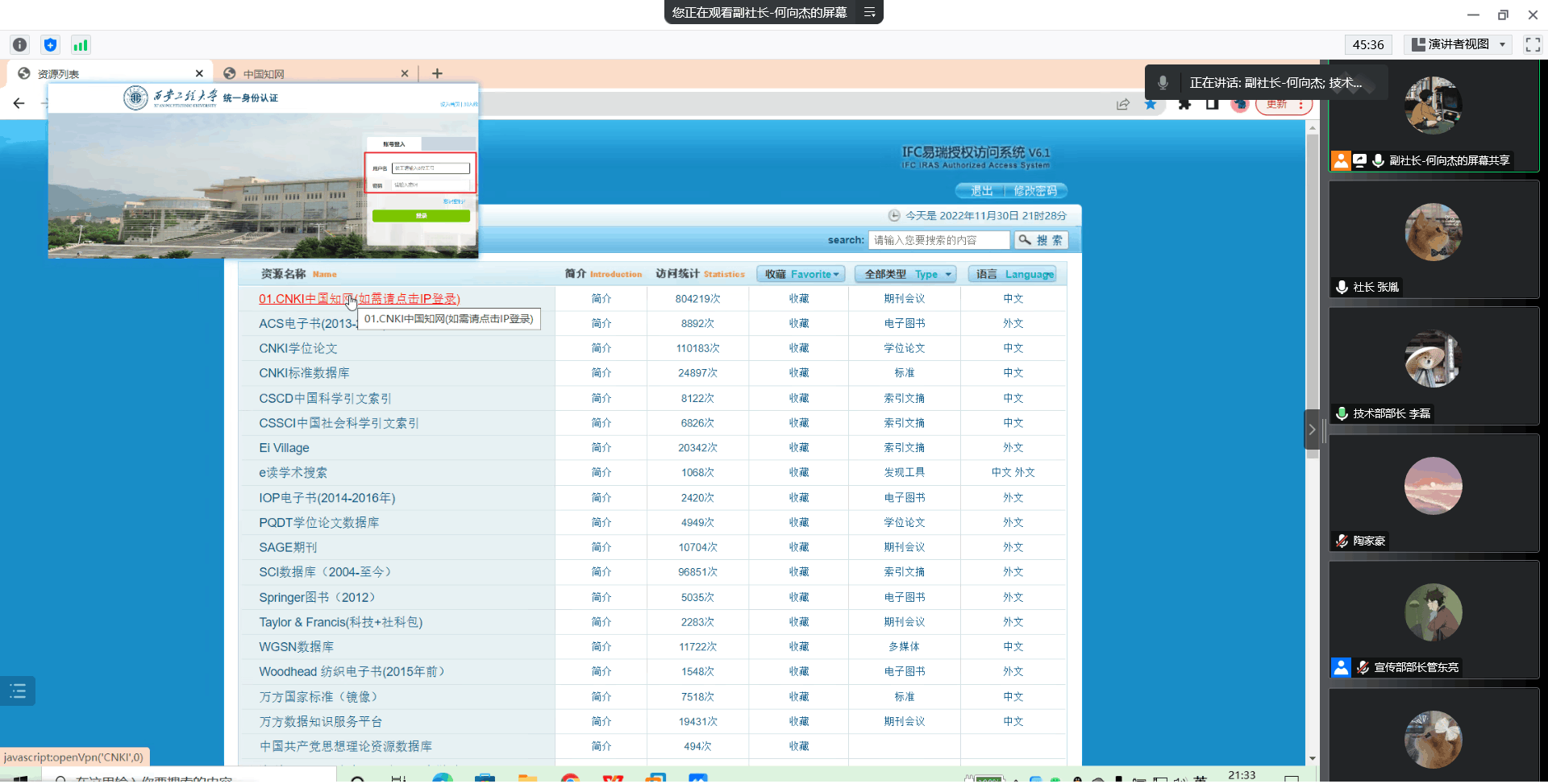The width and height of the screenshot is (1548, 784).
Task: Expand the Type filter dropdown
Action: [x=905, y=275]
